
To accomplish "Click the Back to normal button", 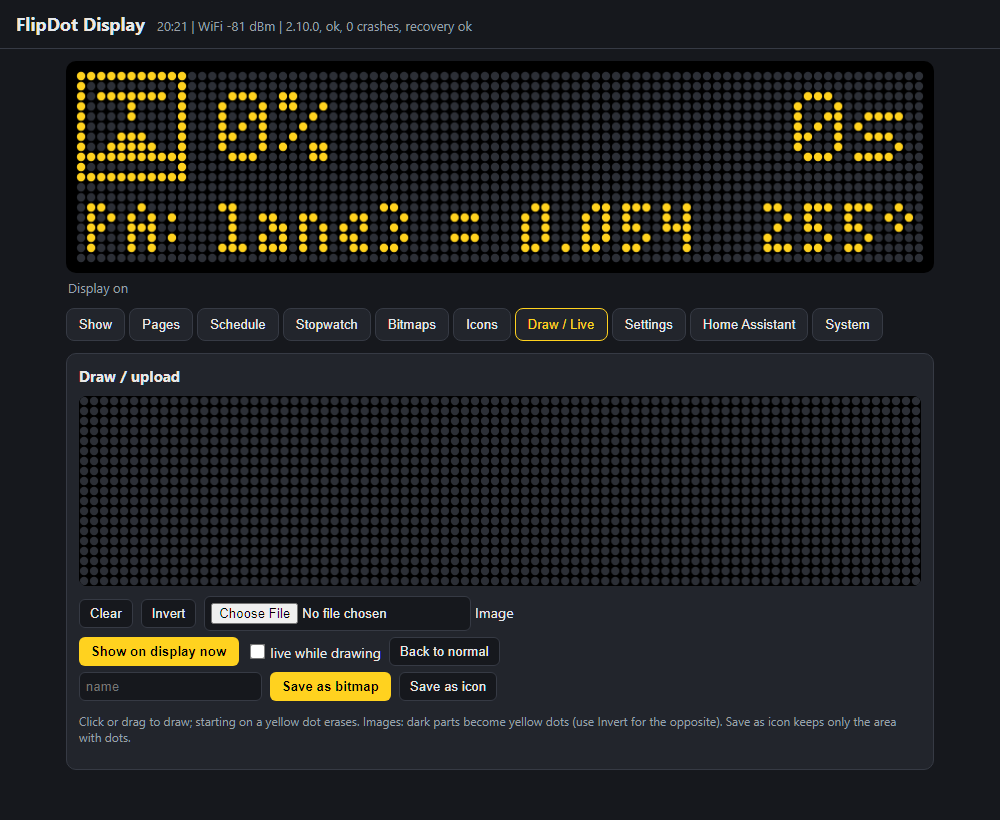I will click(444, 652).
